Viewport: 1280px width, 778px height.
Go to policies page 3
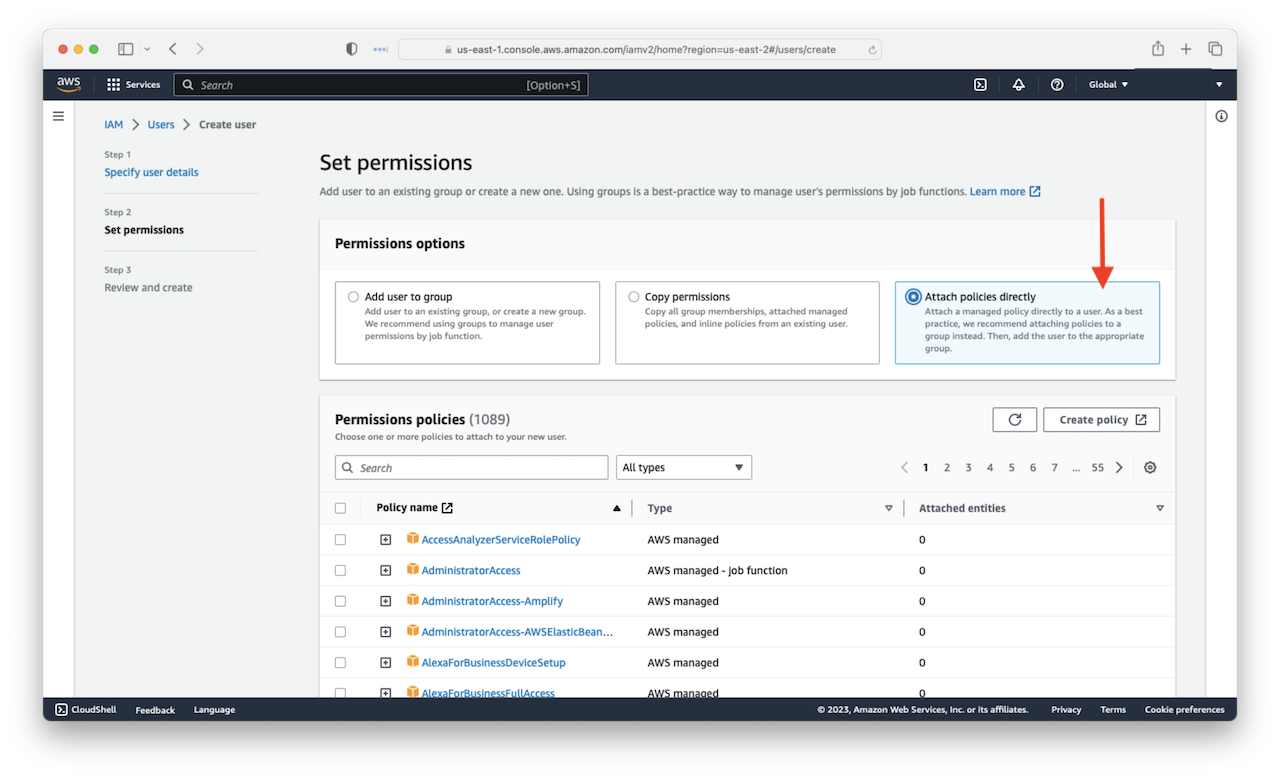968,468
